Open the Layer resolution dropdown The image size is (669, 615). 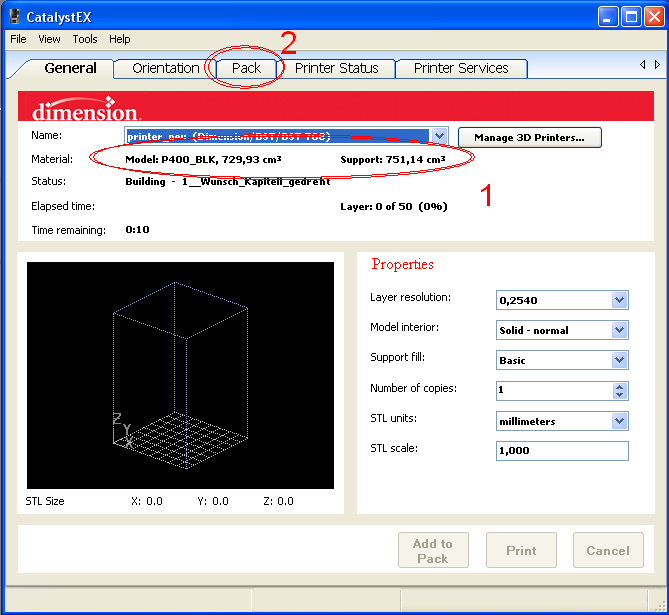[x=619, y=300]
